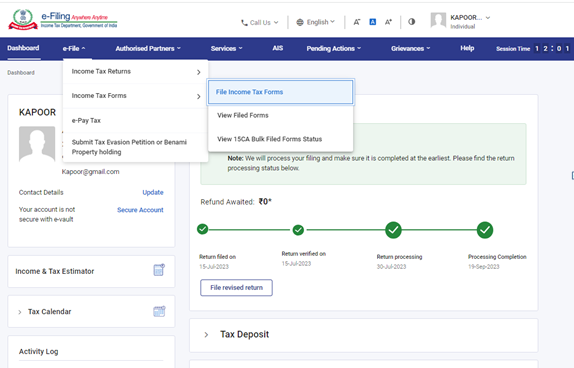Open the Call Us dropdown
574x368 pixels.
tap(260, 22)
